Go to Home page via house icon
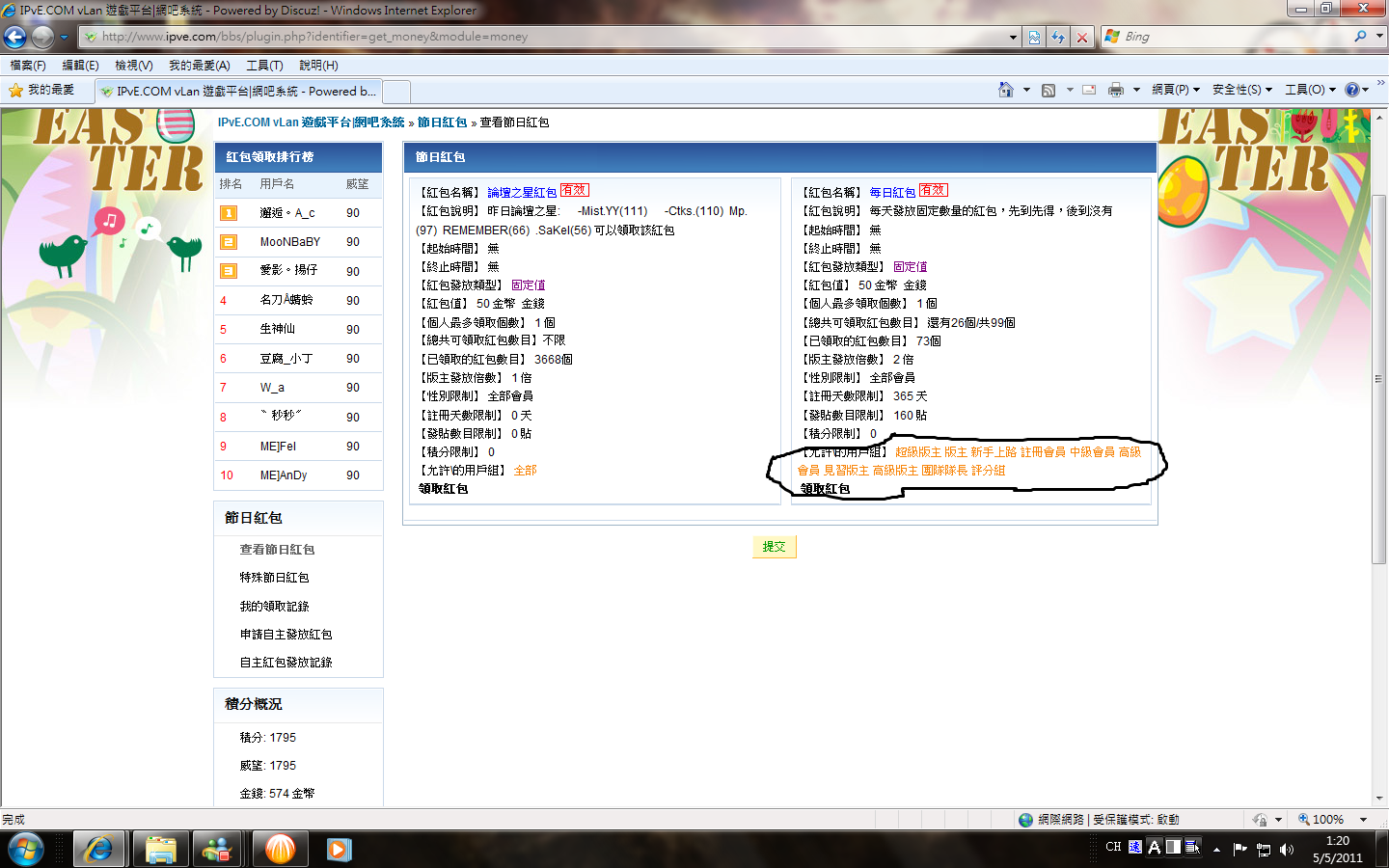1389x868 pixels. (x=1006, y=90)
